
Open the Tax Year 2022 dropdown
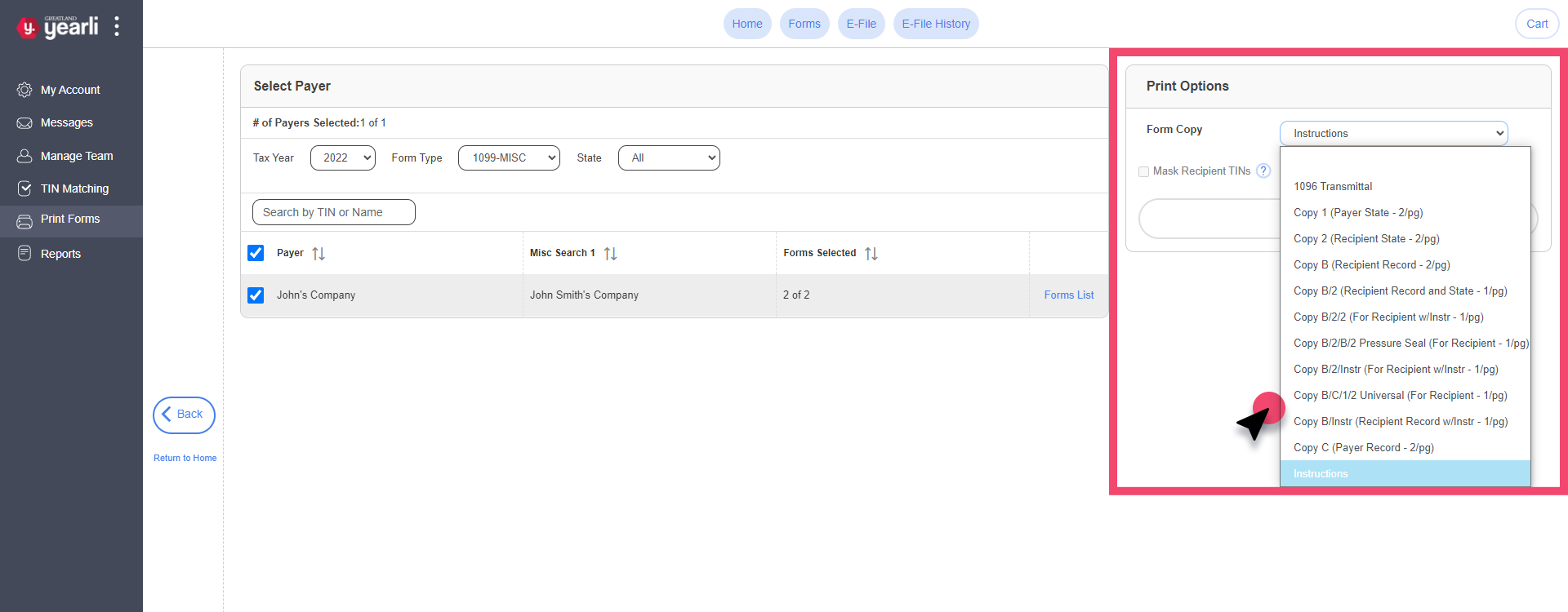[x=343, y=157]
